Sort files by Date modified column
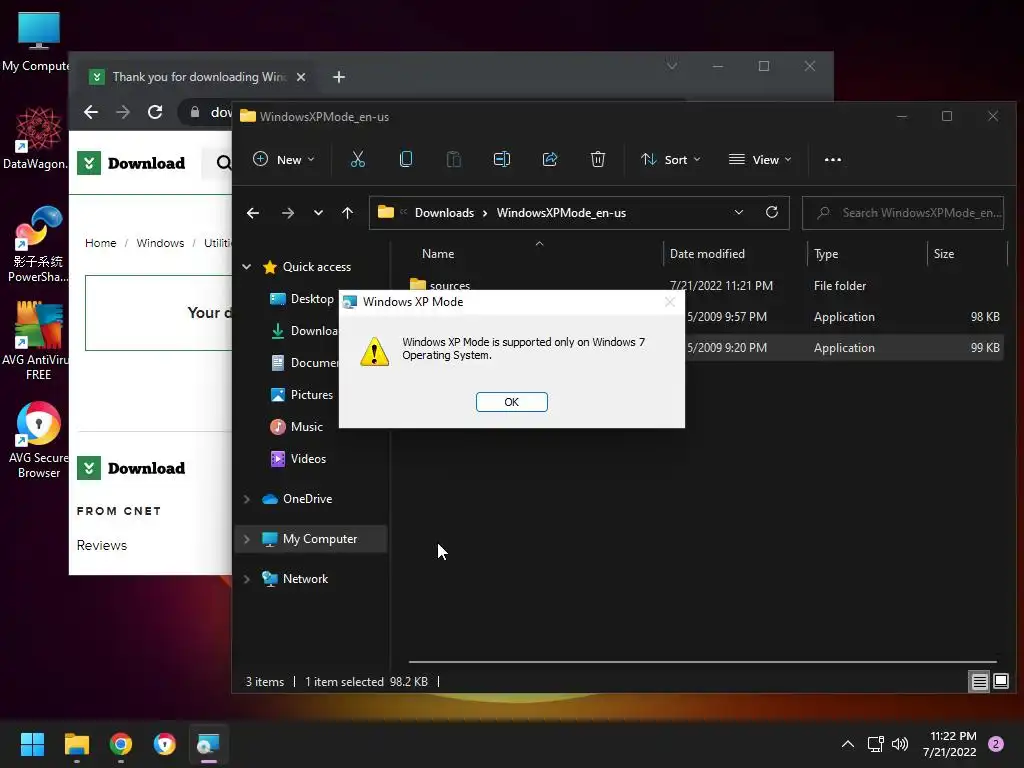This screenshot has width=1024, height=768. (707, 253)
